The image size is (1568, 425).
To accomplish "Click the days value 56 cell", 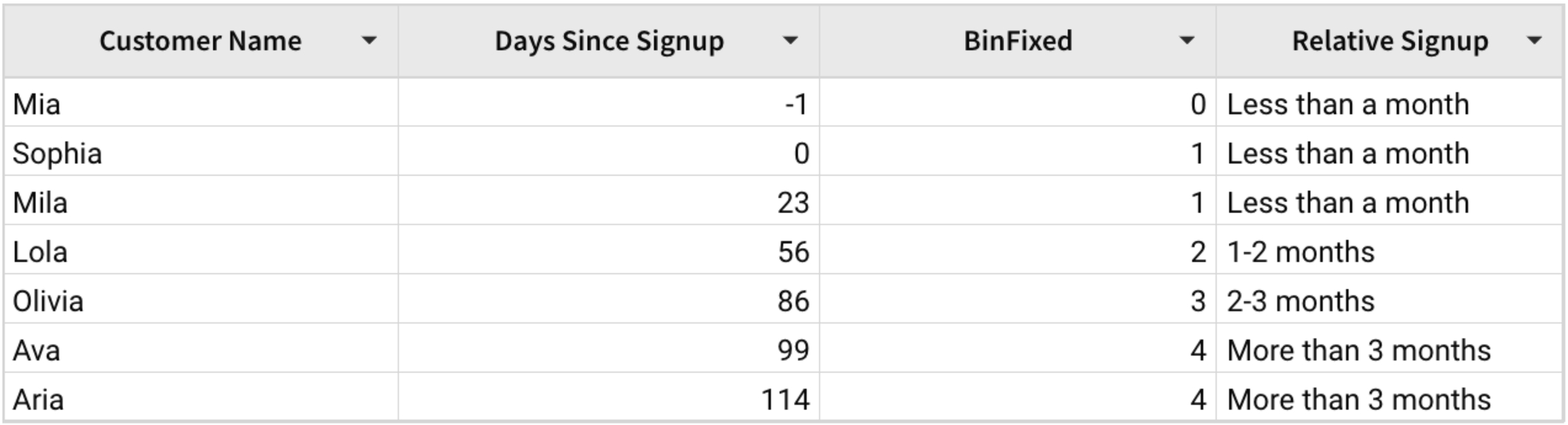I will coord(793,253).
